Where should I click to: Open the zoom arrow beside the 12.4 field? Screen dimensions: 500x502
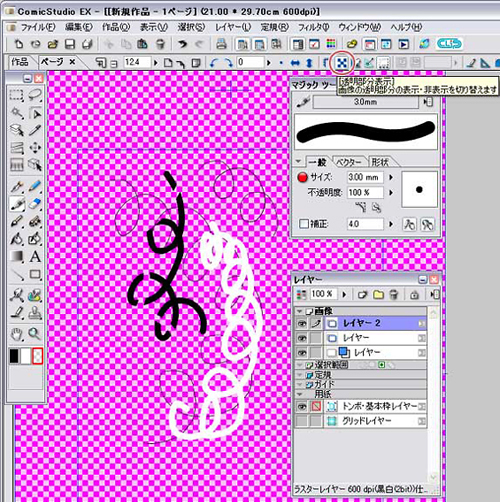pos(155,63)
